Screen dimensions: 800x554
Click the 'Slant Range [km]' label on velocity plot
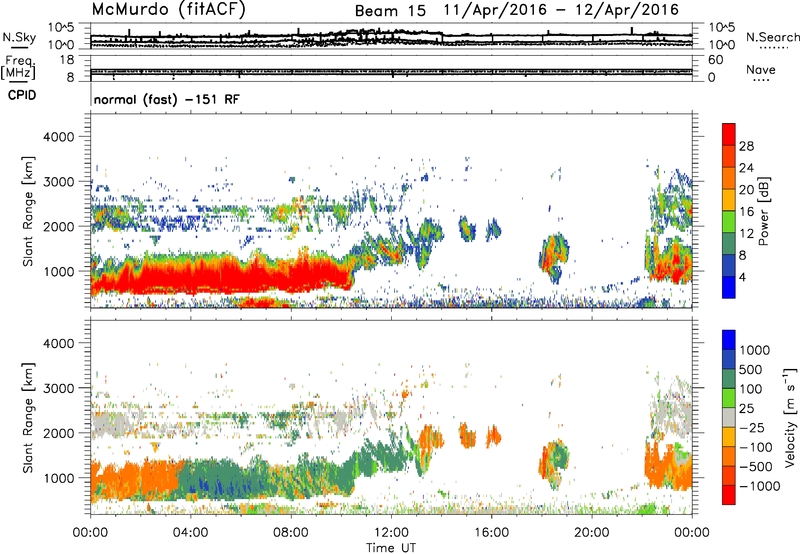28,417
